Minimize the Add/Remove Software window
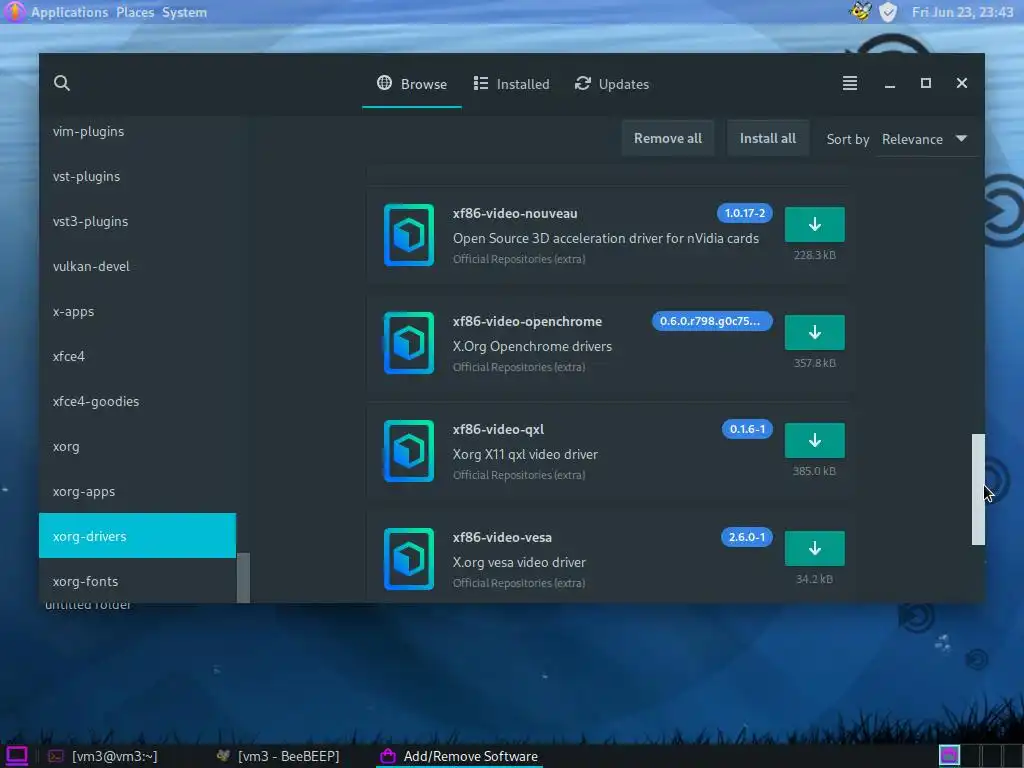Viewport: 1024px width, 768px height. (889, 84)
